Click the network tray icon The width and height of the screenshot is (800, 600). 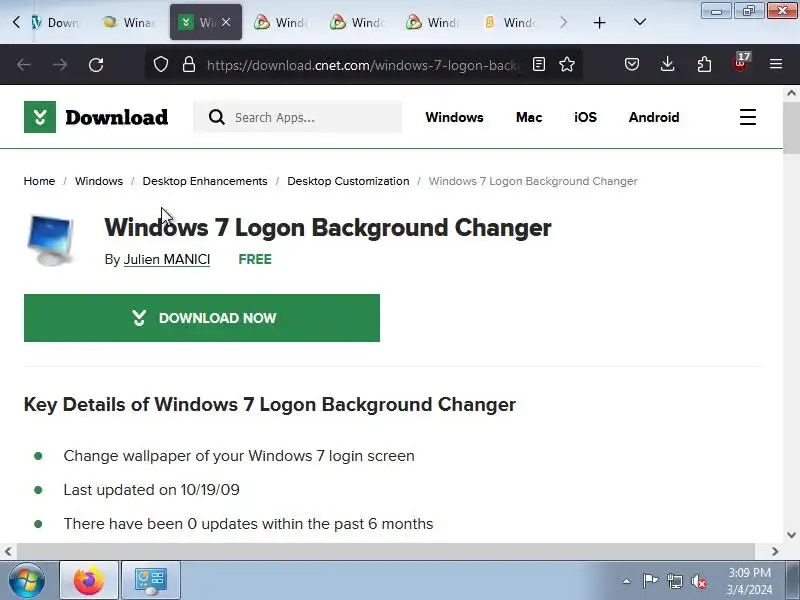(675, 581)
